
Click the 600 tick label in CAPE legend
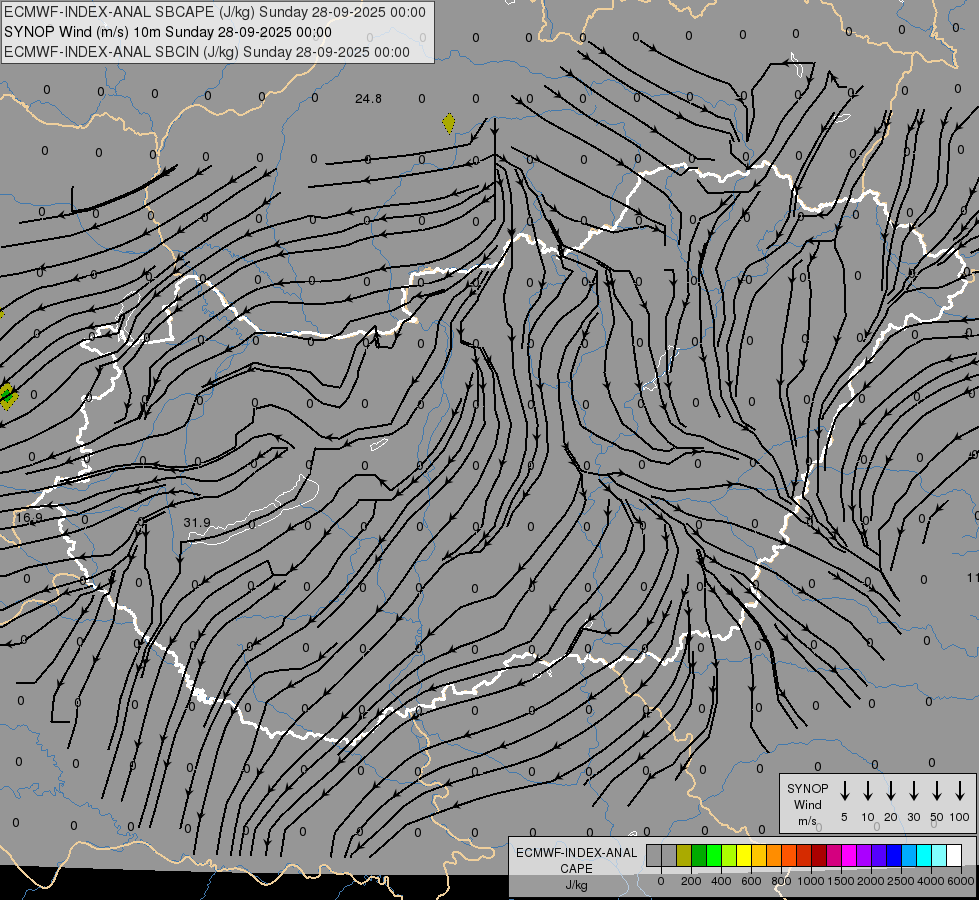[751, 881]
